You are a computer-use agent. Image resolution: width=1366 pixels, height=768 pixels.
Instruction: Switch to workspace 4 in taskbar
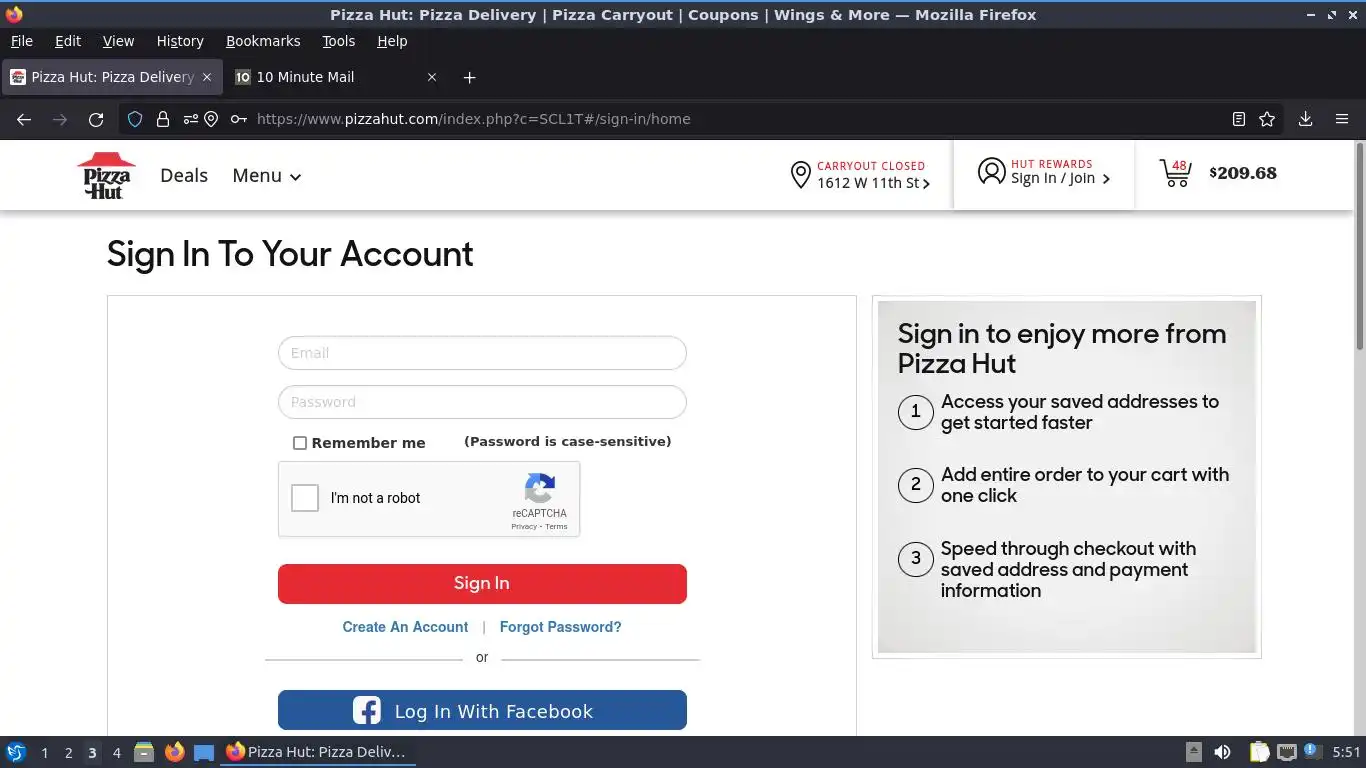[x=117, y=753]
